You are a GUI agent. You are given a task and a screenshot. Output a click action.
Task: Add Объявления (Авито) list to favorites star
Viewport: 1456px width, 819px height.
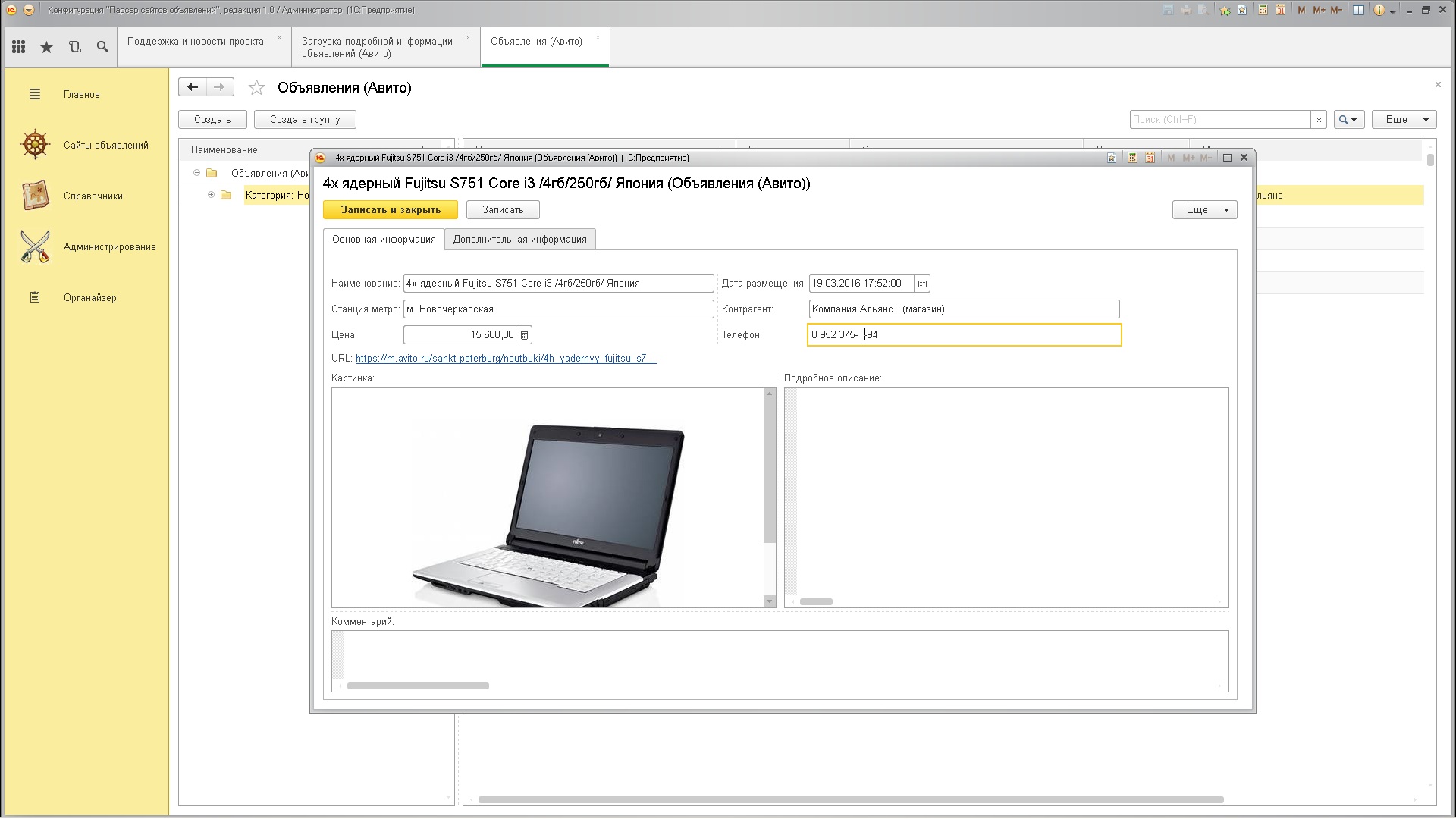click(x=257, y=88)
